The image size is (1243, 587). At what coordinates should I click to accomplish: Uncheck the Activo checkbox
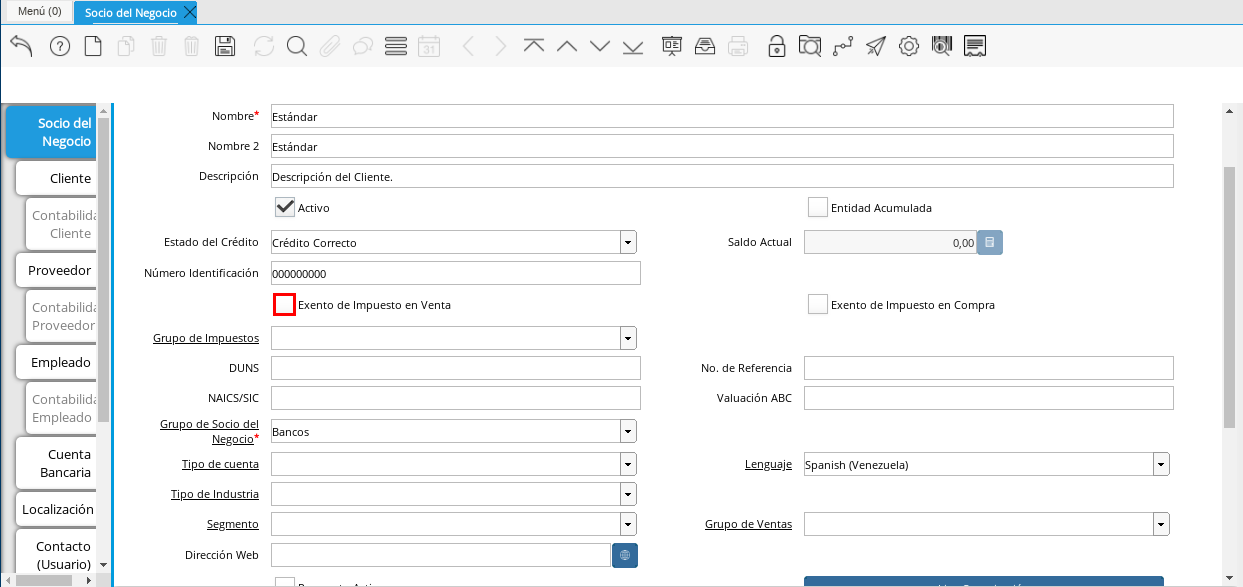285,207
